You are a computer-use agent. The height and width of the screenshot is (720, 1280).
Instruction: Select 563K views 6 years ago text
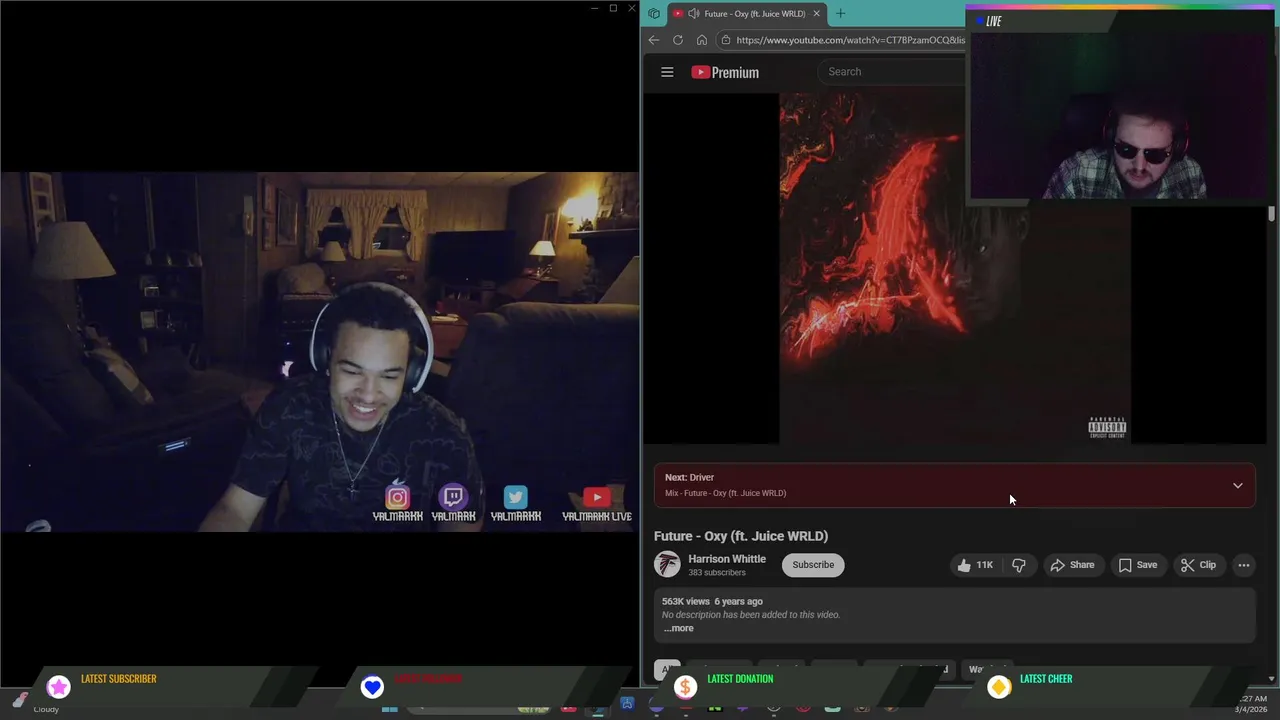tap(712, 601)
